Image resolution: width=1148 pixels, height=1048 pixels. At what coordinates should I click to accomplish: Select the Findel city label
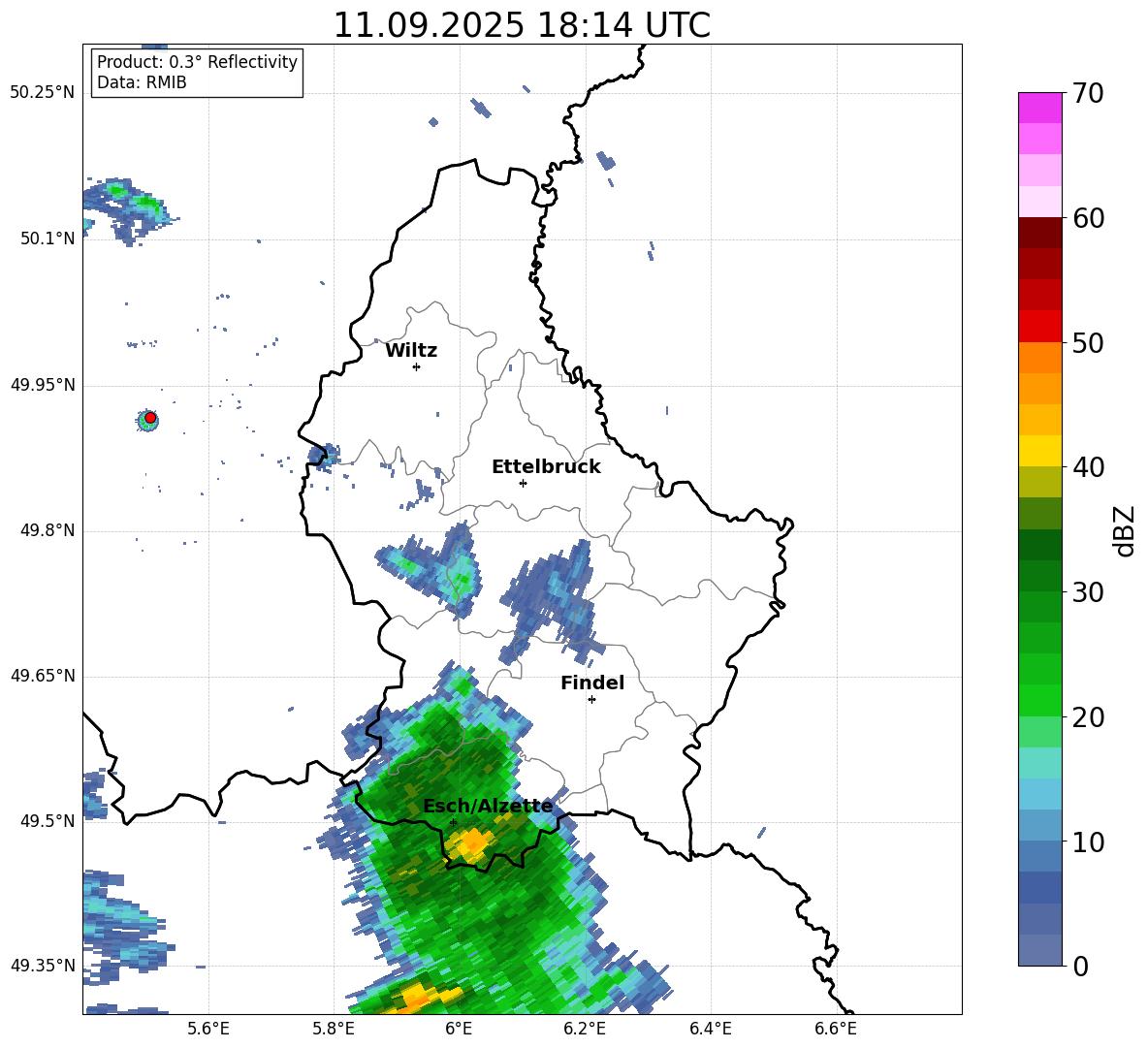[x=592, y=683]
